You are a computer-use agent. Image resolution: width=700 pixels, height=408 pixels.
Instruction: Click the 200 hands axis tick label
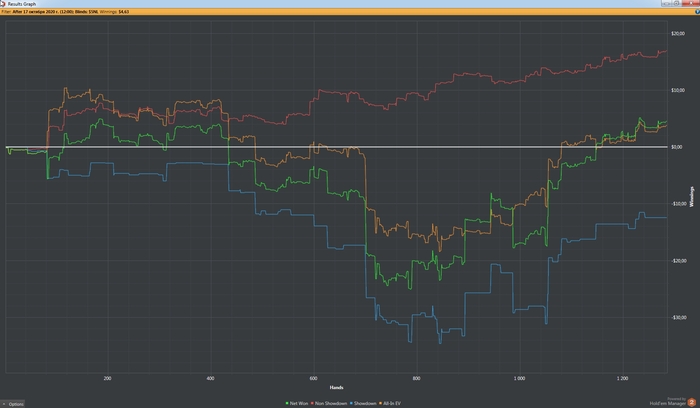[x=108, y=378]
